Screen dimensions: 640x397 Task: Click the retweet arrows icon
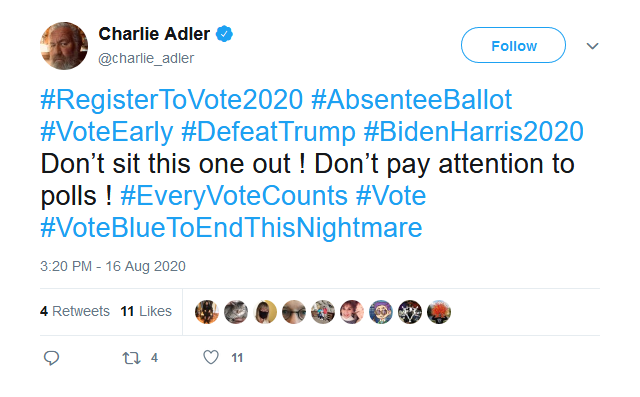131,358
